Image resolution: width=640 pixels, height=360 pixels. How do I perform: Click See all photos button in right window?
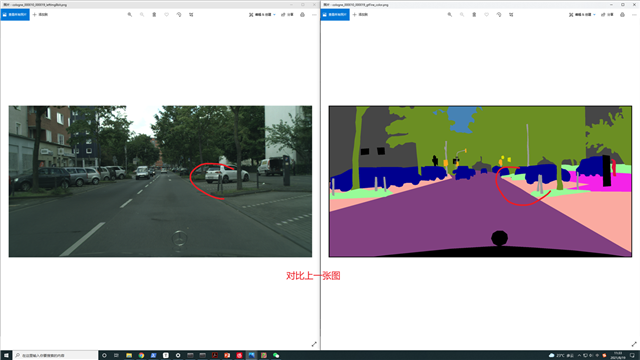click(x=335, y=15)
